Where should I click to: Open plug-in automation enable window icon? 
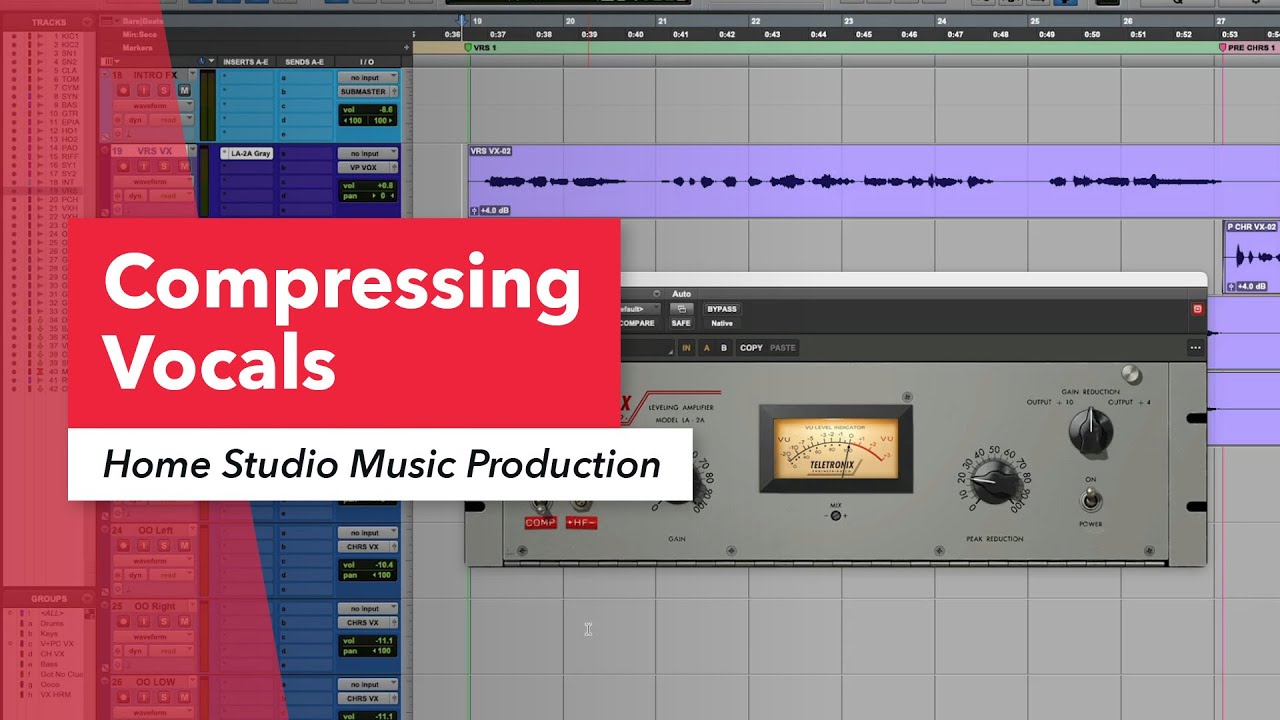681,309
